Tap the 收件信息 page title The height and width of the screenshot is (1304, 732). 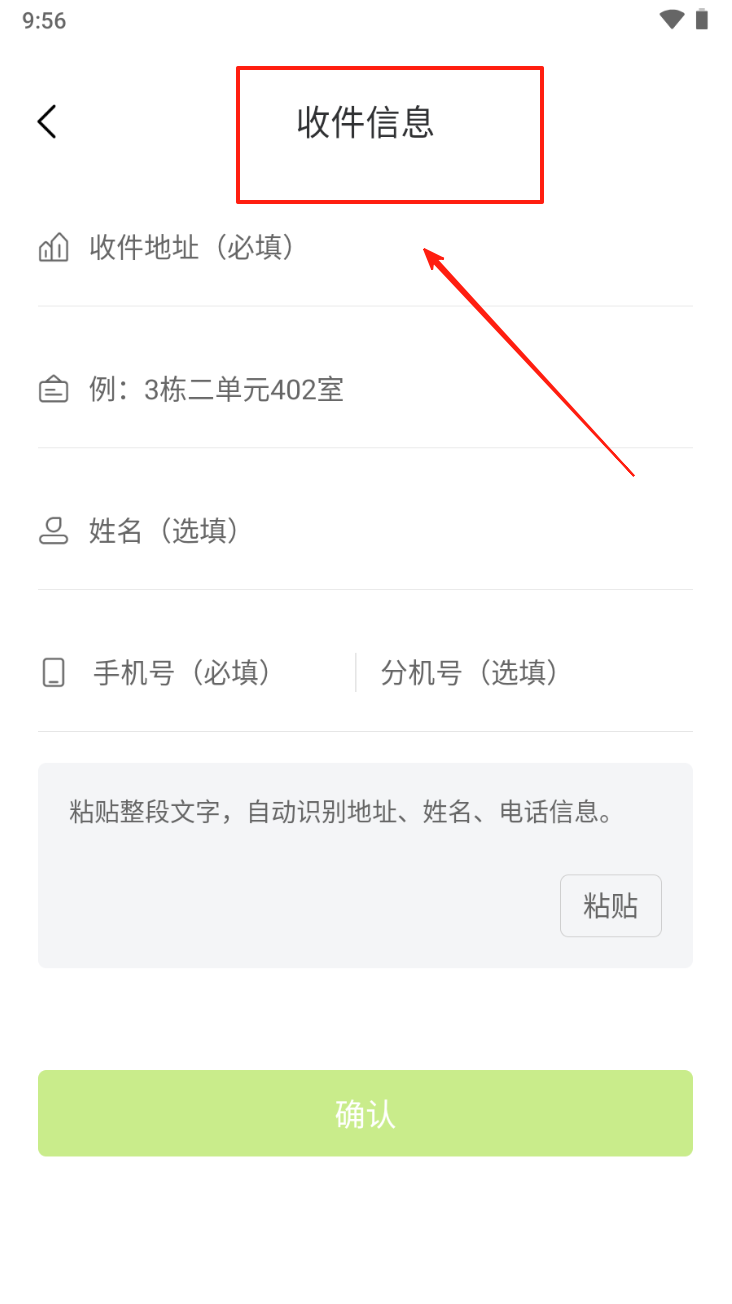coord(365,122)
